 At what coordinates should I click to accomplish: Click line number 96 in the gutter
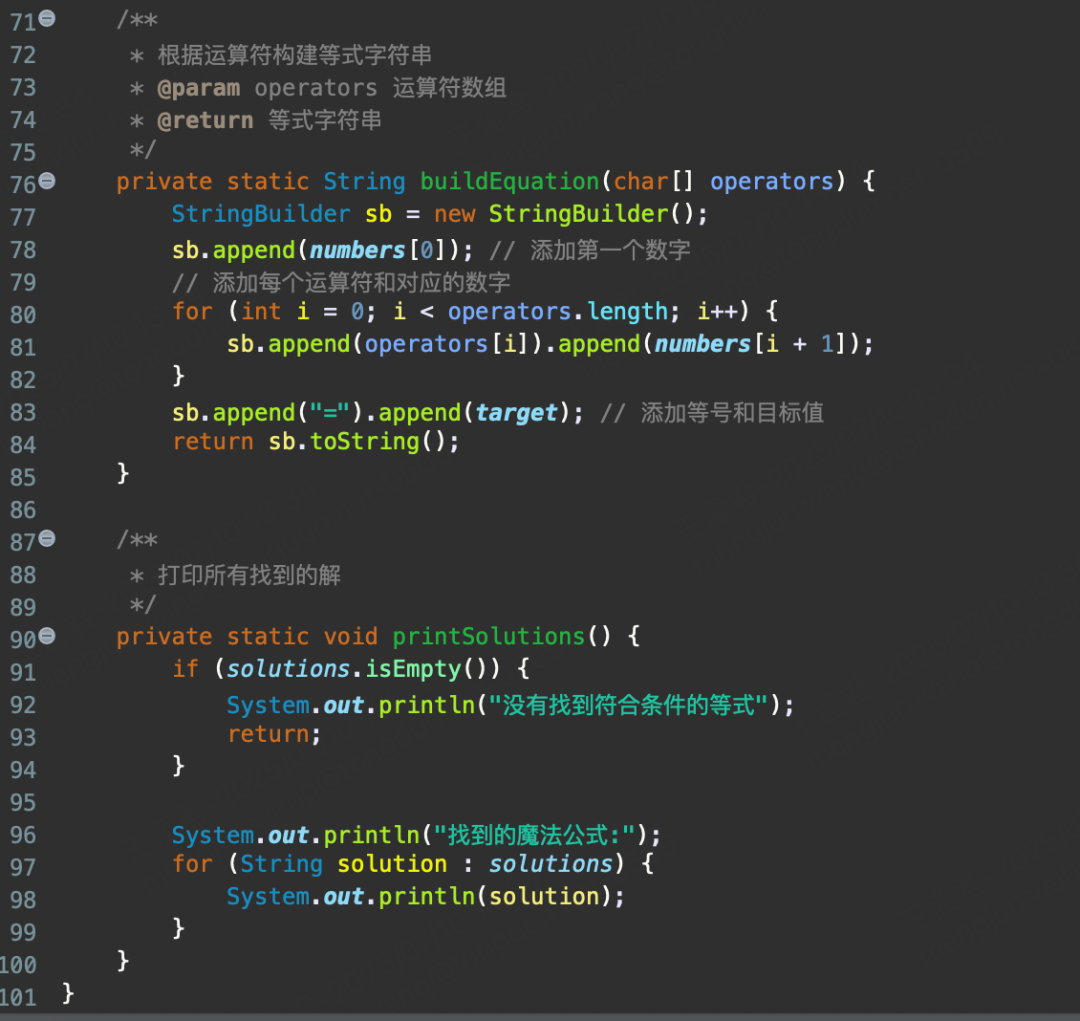pos(23,835)
